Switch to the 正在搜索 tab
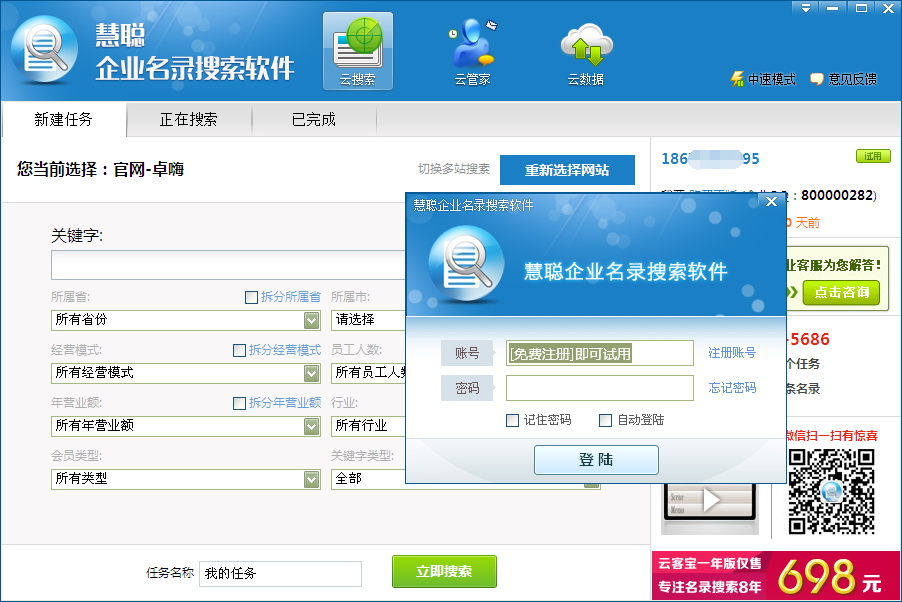 pyautogui.click(x=188, y=120)
